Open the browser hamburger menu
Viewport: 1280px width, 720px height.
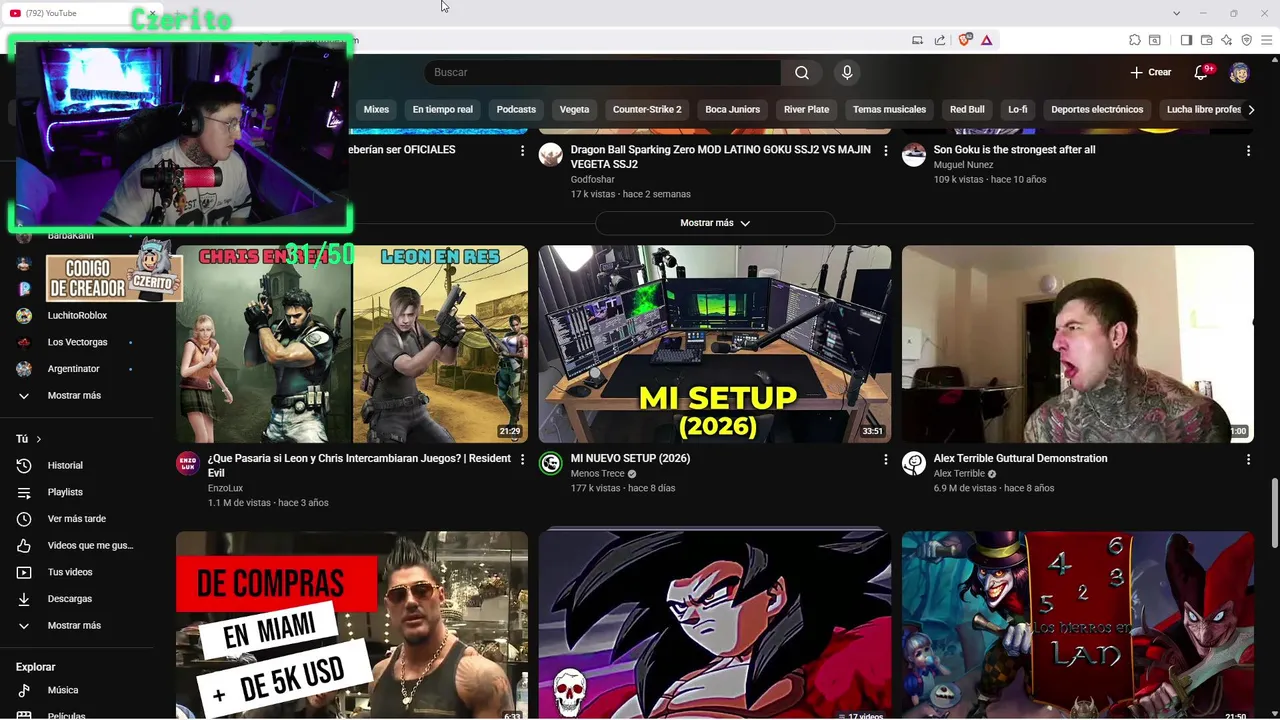[1267, 40]
